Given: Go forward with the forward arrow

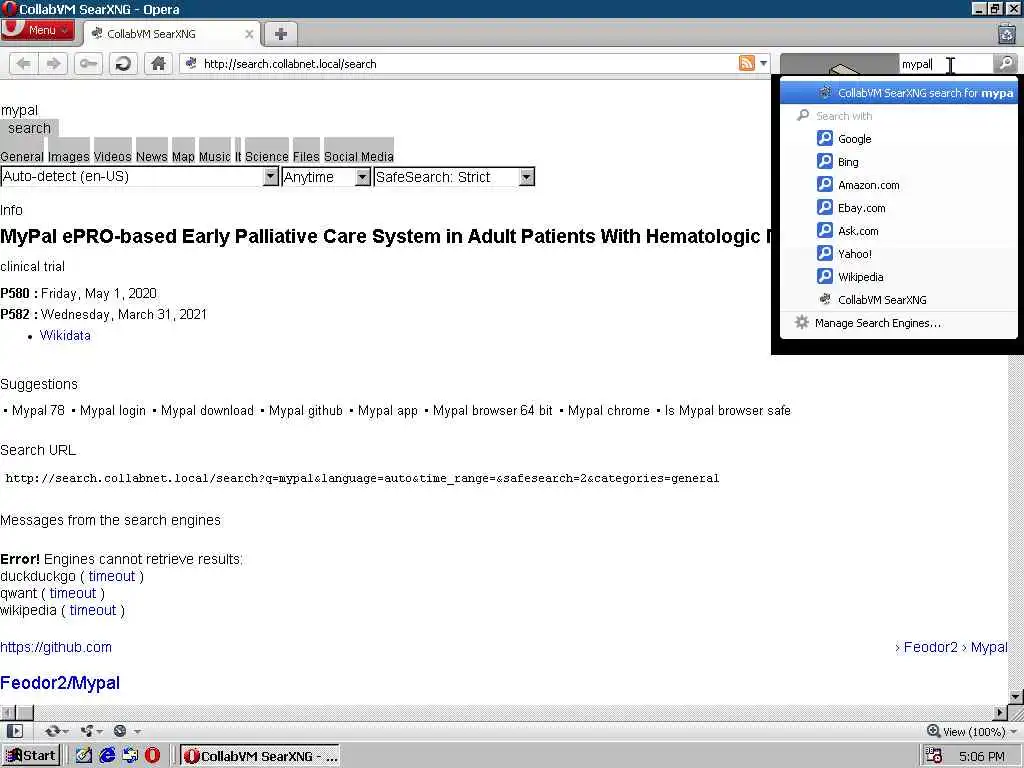Looking at the screenshot, I should click(53, 63).
